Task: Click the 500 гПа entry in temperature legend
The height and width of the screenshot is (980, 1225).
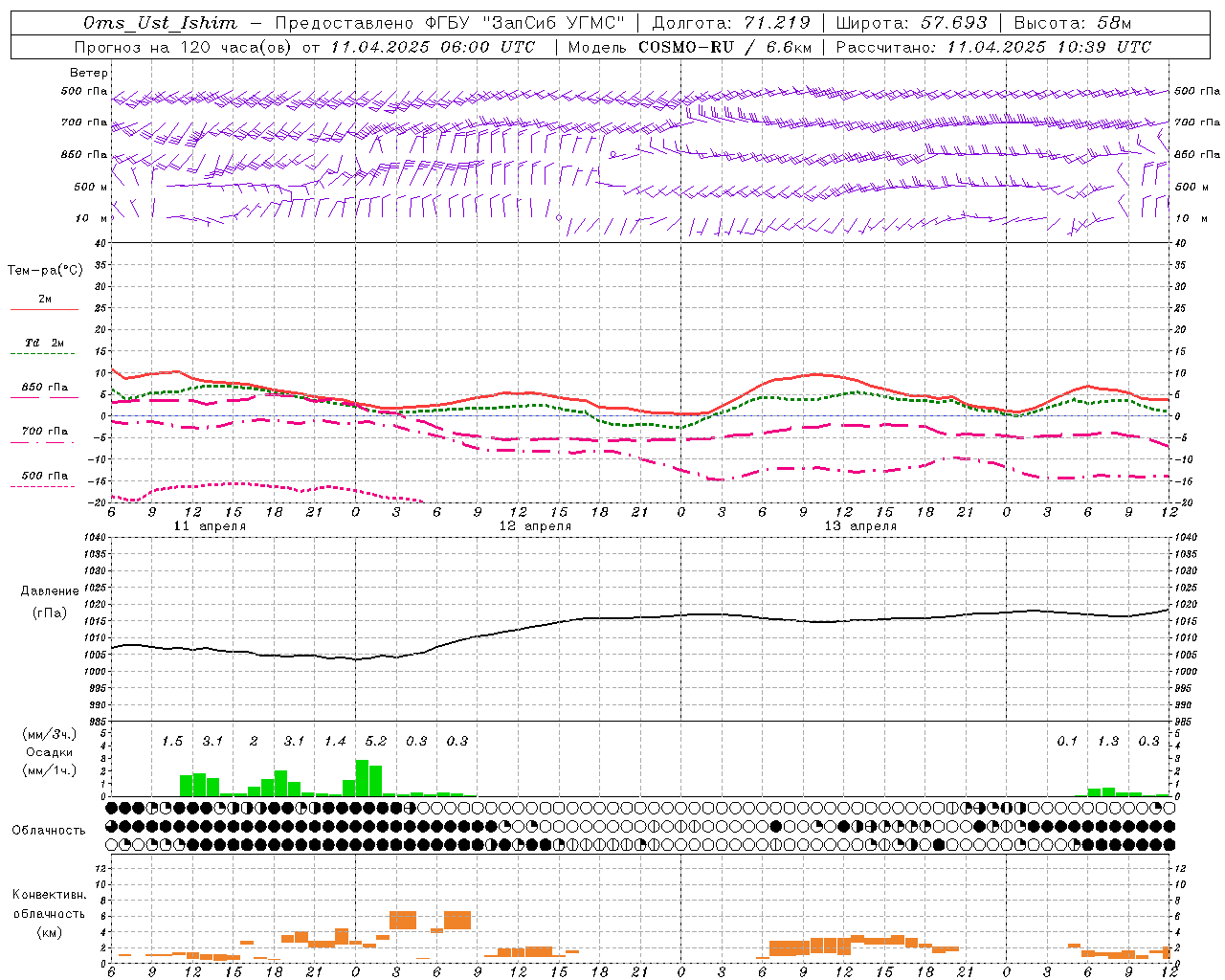Action: (x=45, y=476)
